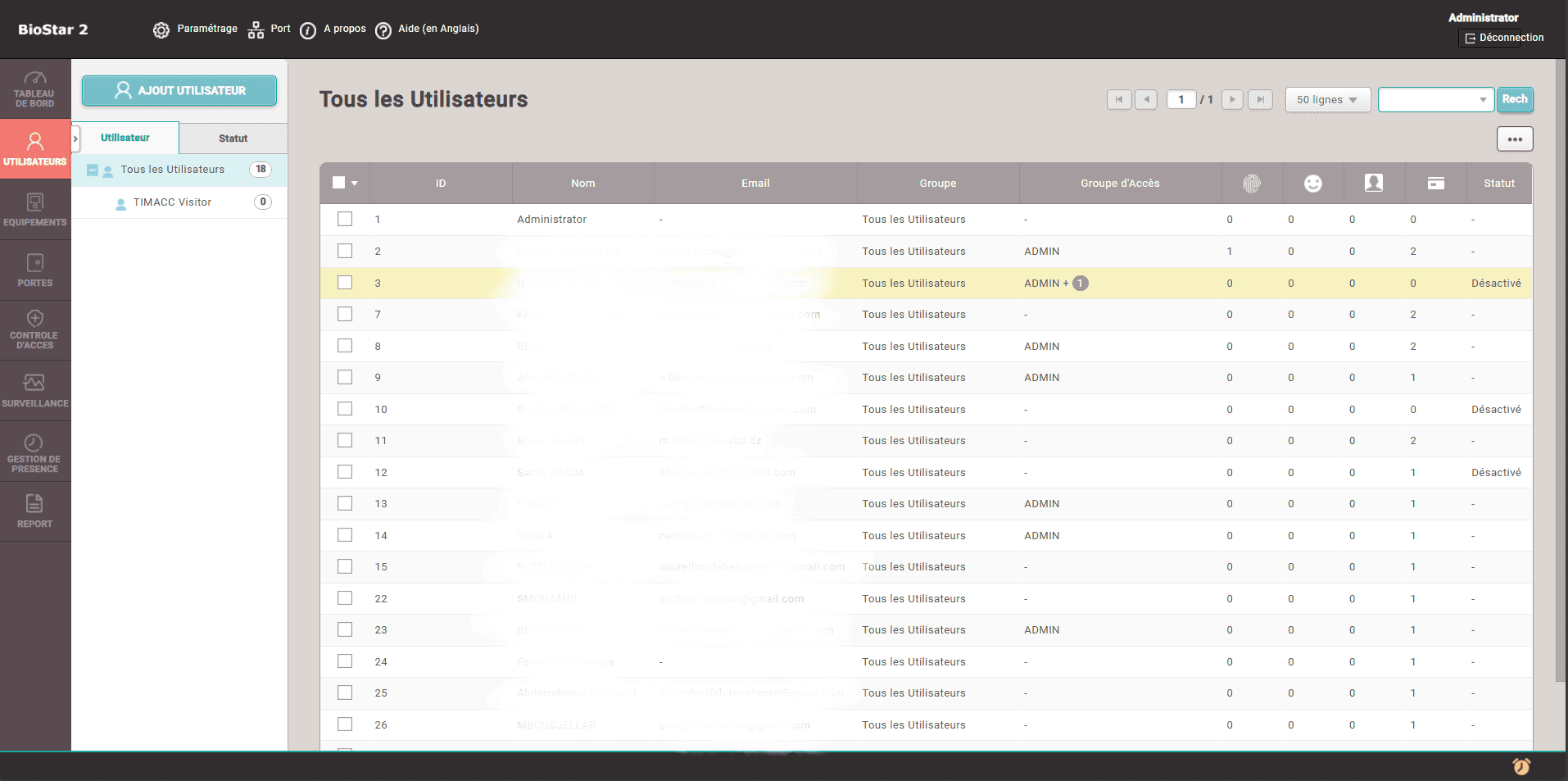Select all users with the header checkbox
1568x781 pixels.
click(x=339, y=182)
